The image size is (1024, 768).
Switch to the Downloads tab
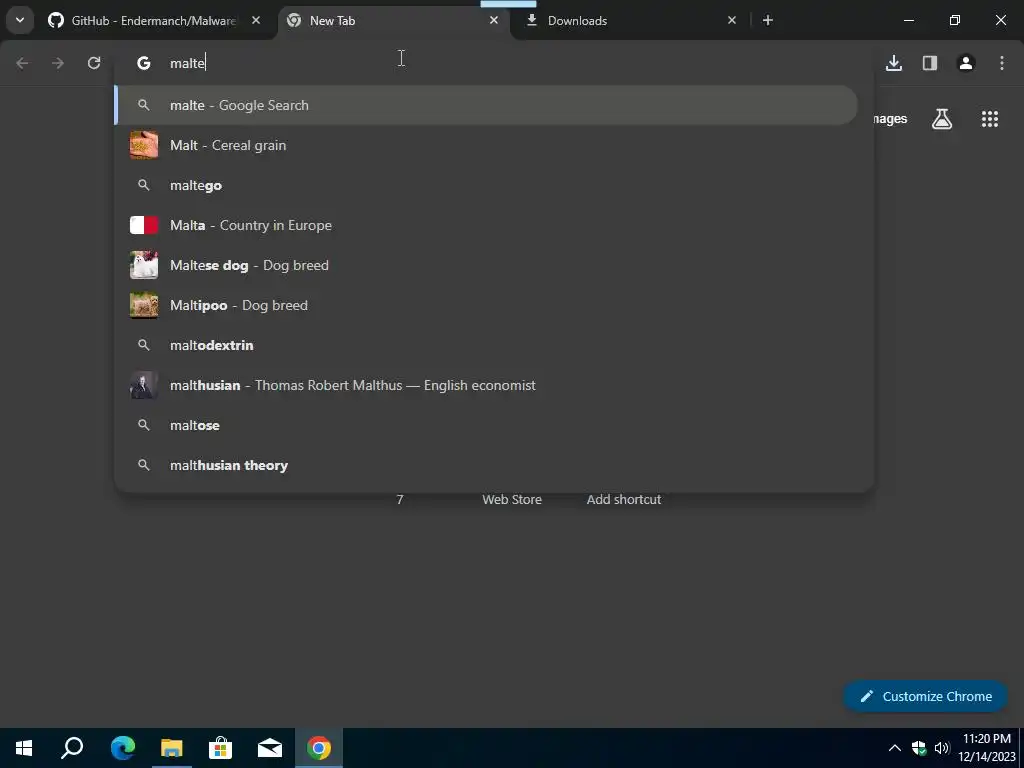tap(630, 21)
